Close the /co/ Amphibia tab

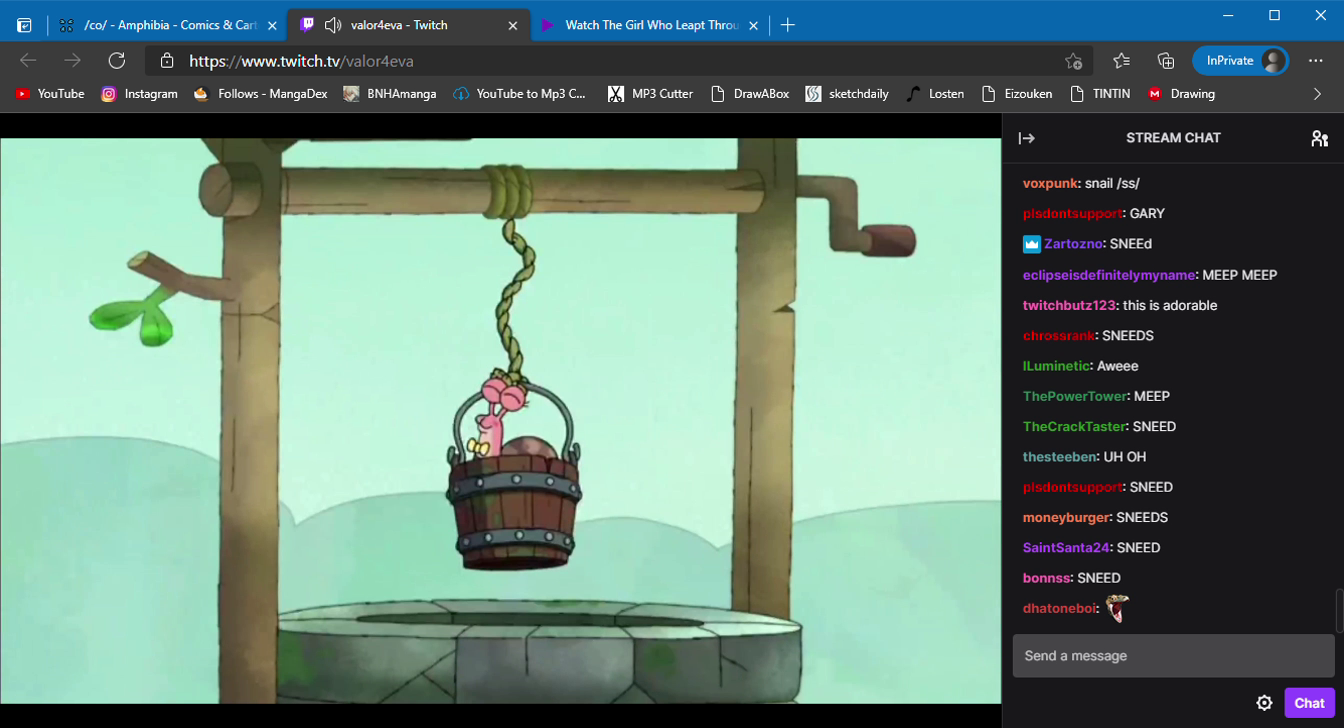coord(272,25)
